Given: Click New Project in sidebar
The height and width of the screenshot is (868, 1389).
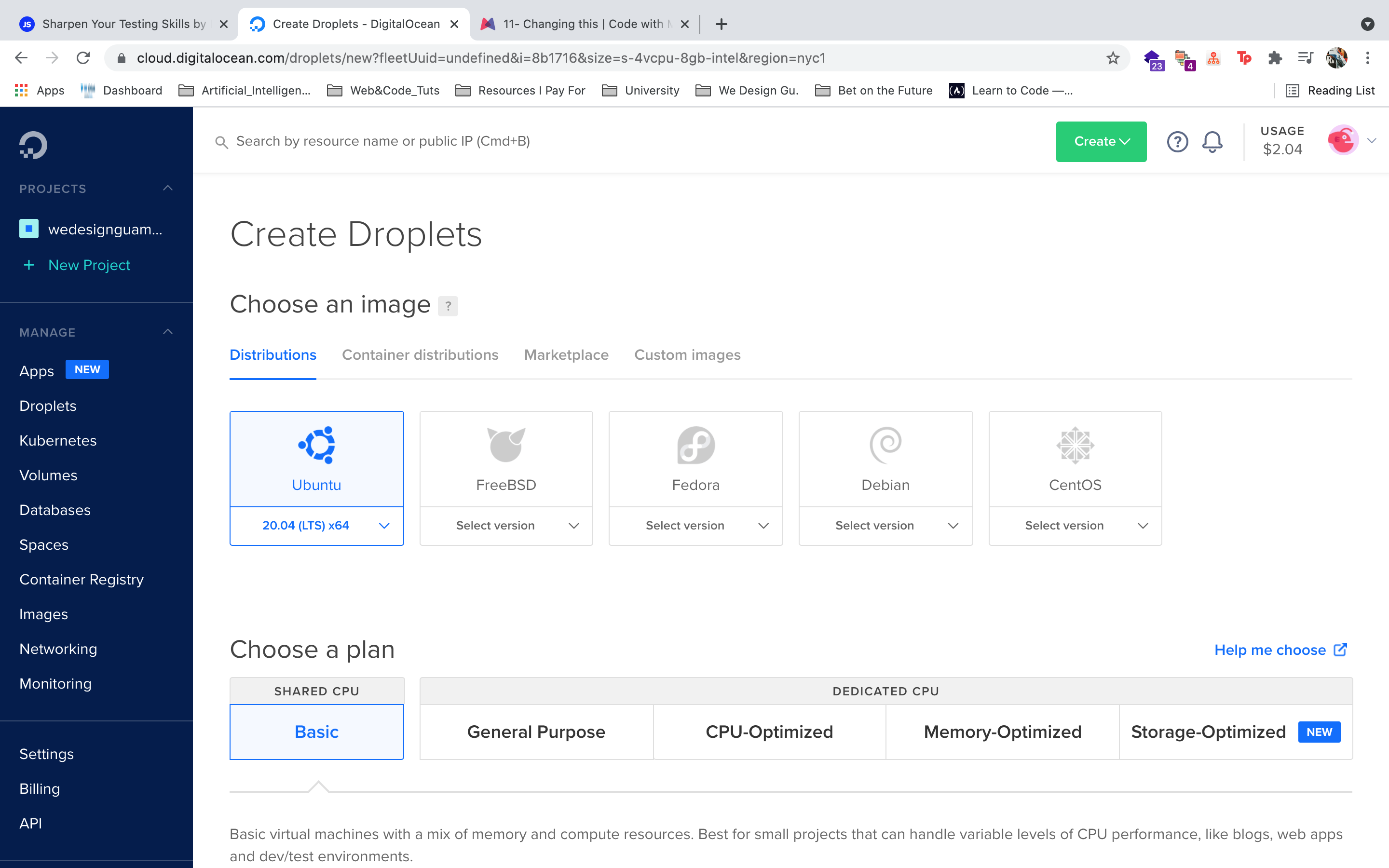Looking at the screenshot, I should coord(89,265).
